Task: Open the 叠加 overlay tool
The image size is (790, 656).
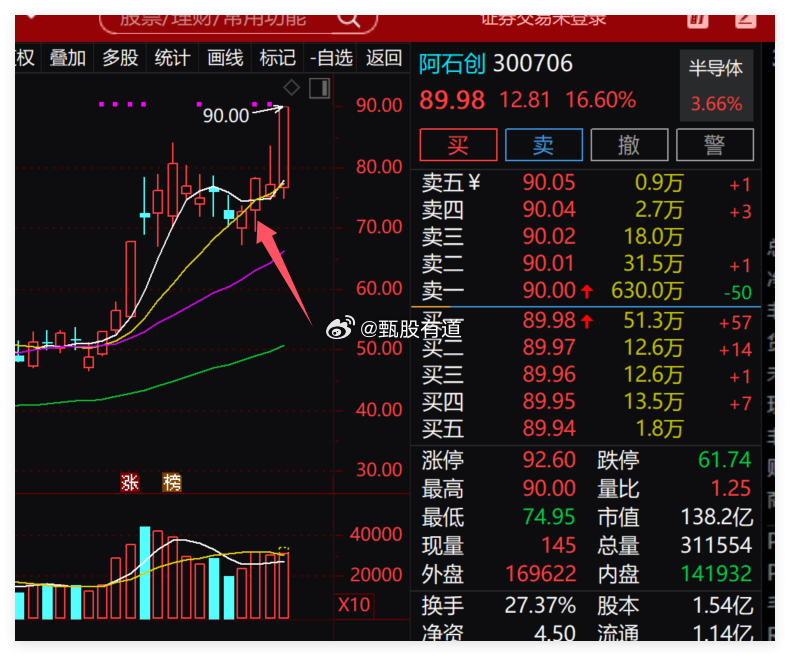Action: pyautogui.click(x=68, y=58)
